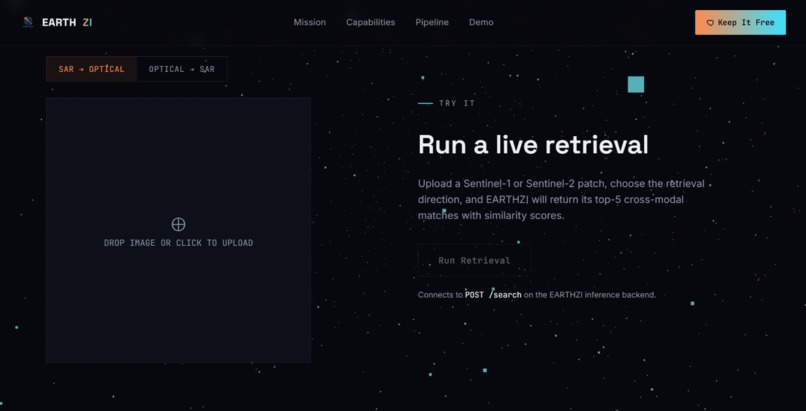This screenshot has height=411, width=806.
Task: Click the Keep It Free button
Action: pyautogui.click(x=740, y=23)
